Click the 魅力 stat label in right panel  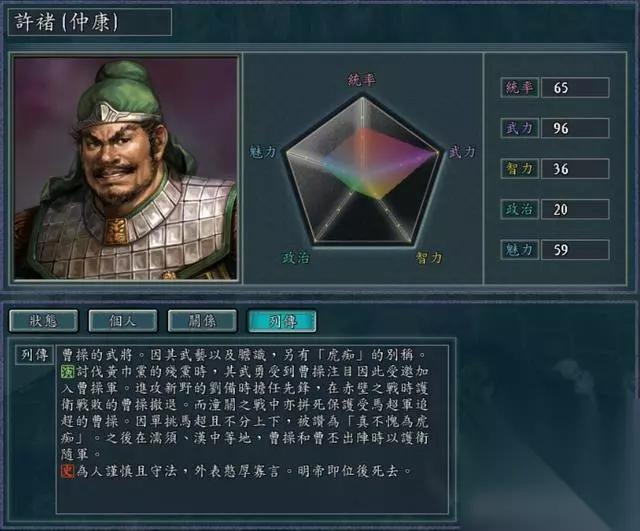point(520,250)
